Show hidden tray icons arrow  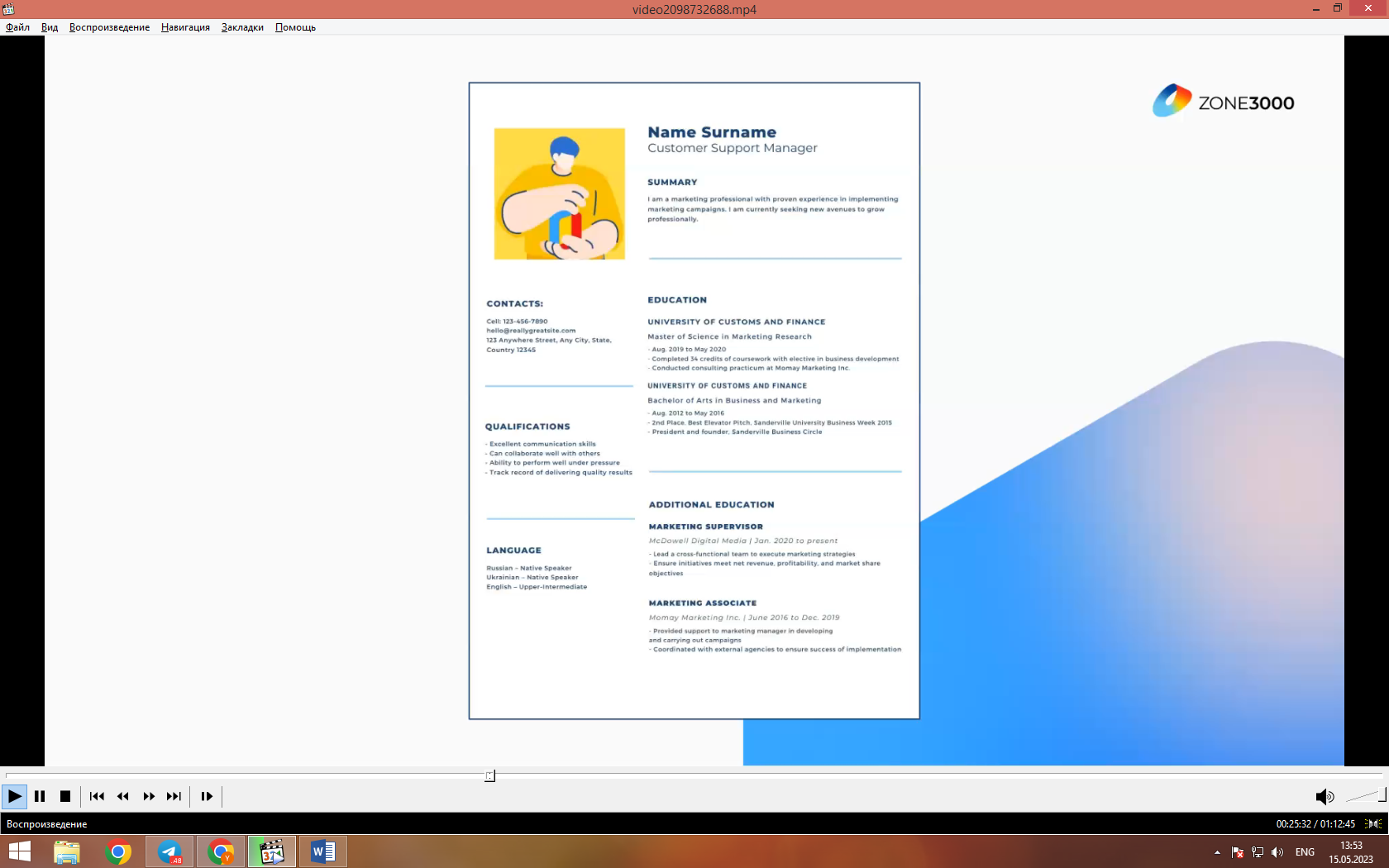(x=1217, y=852)
